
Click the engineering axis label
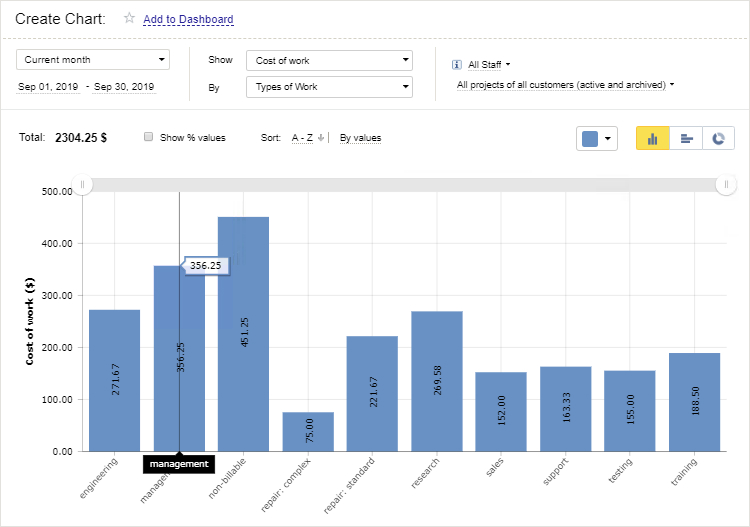pyautogui.click(x=98, y=478)
